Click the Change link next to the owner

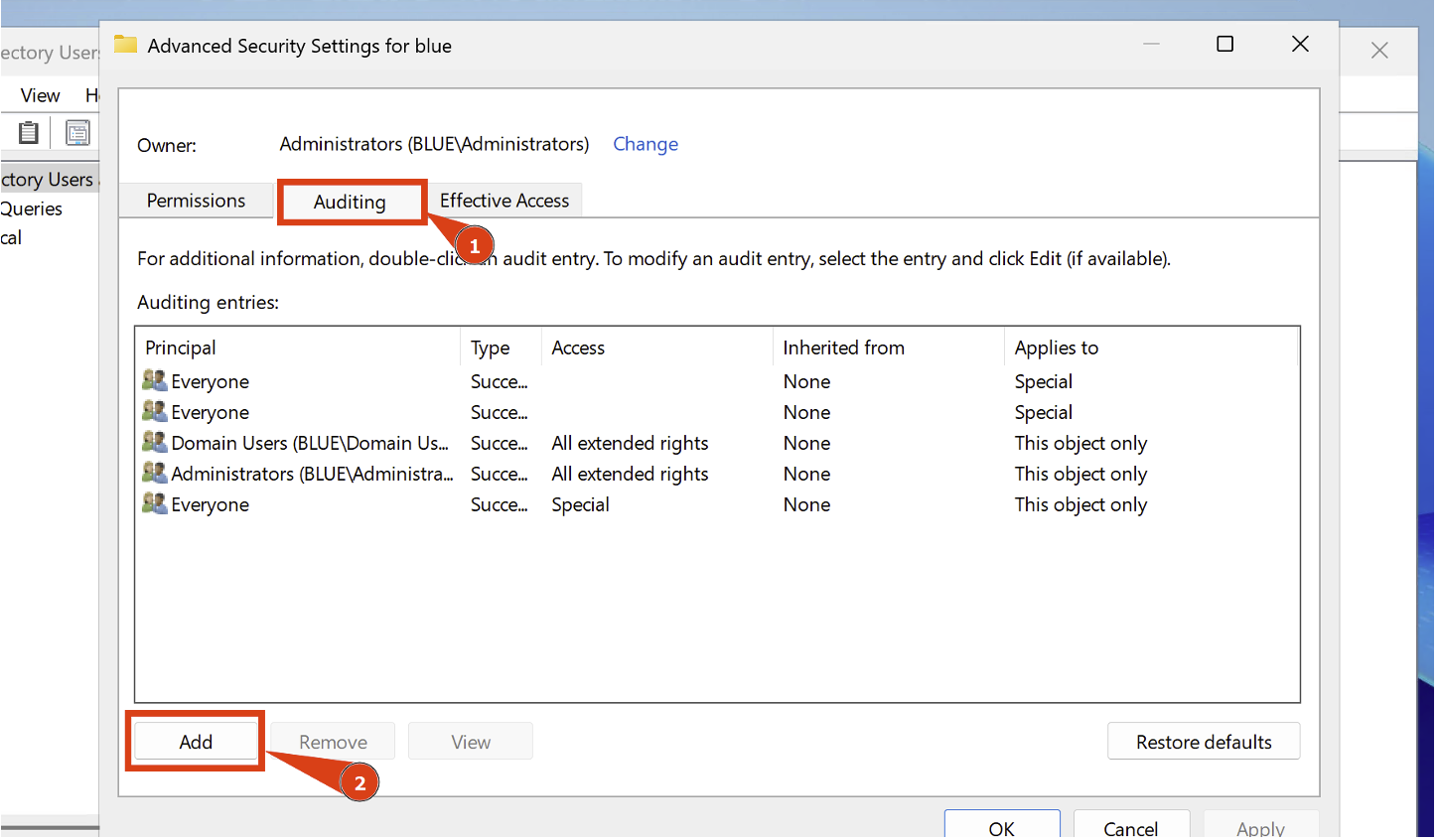(646, 144)
